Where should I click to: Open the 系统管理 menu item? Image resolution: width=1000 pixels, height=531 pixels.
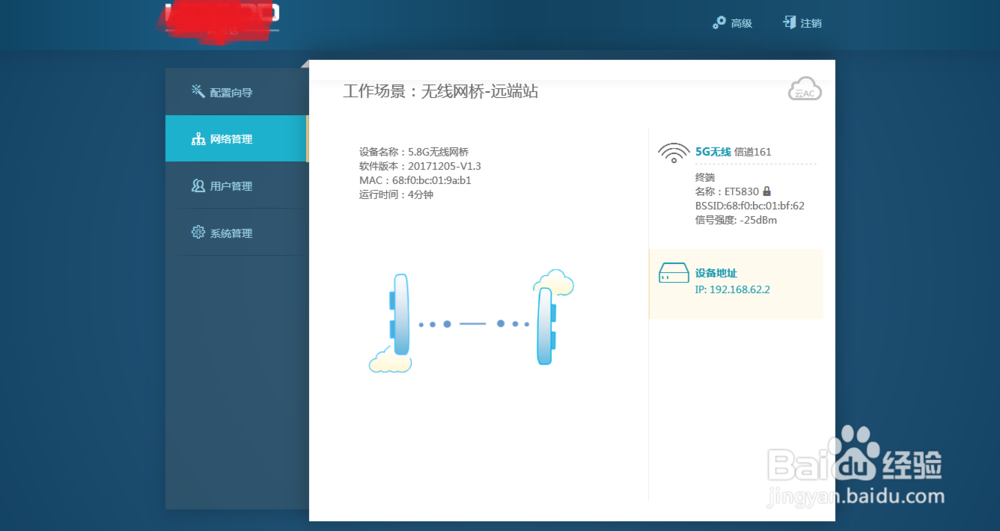(x=237, y=233)
